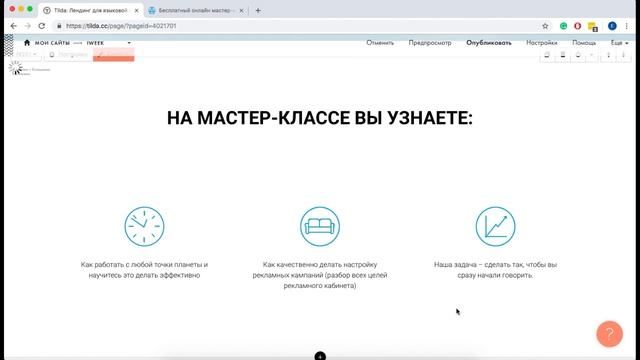Screen dimensions: 640x360
Task: Open the Мои сайты breadcrumb link
Action: click(52, 43)
